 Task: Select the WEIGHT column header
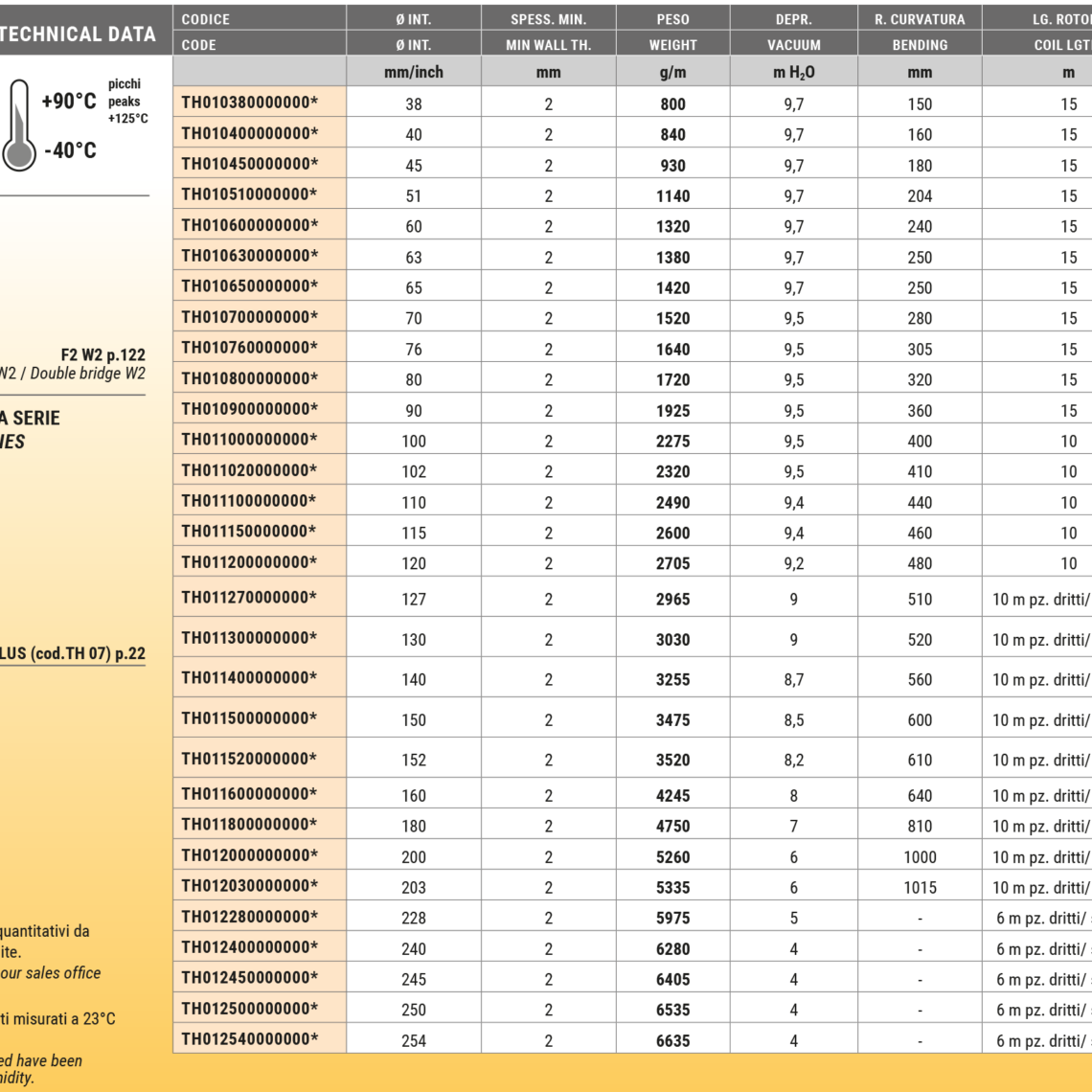point(672,45)
